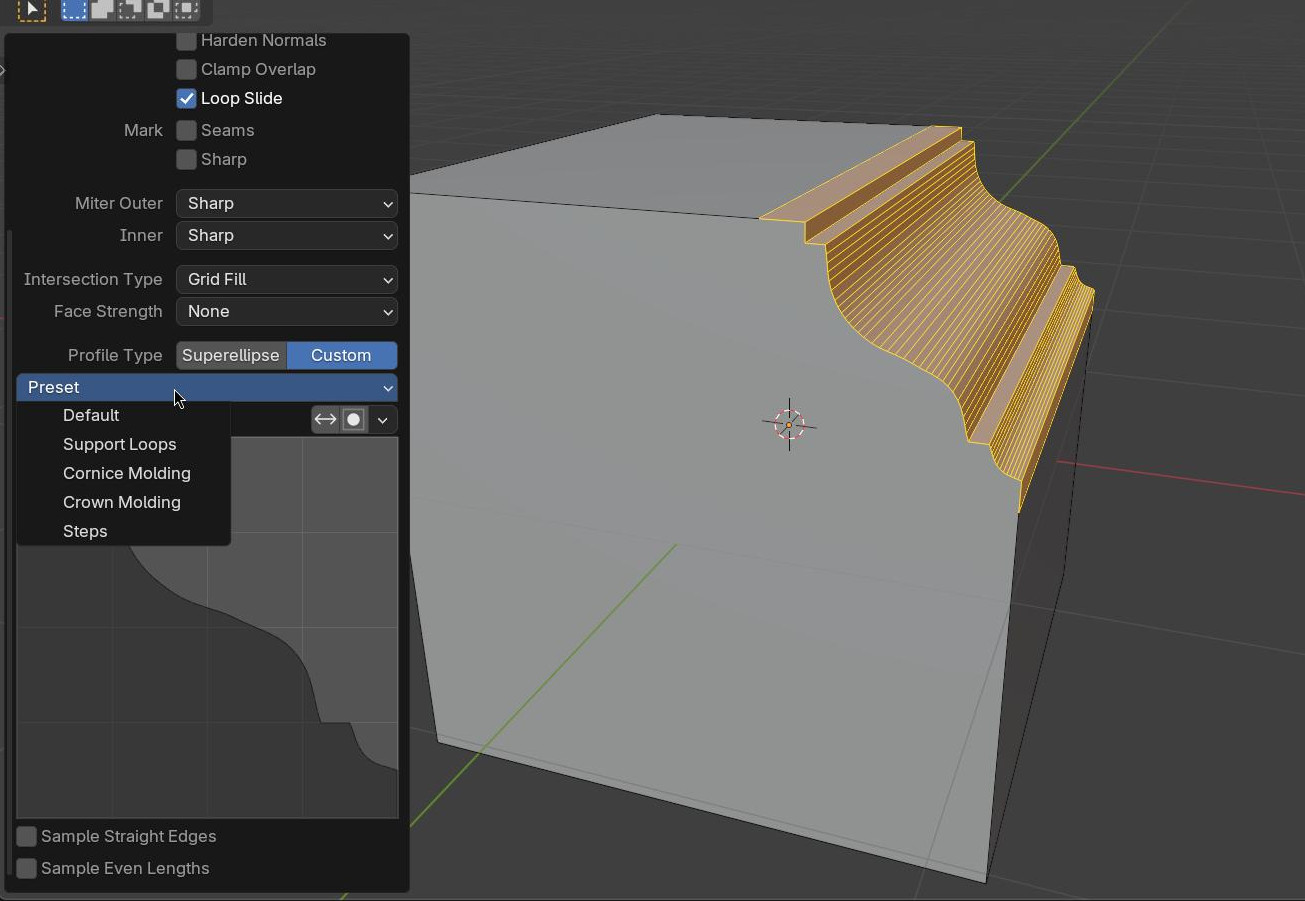
Task: Select the Crown Molding preset
Action: 124,502
